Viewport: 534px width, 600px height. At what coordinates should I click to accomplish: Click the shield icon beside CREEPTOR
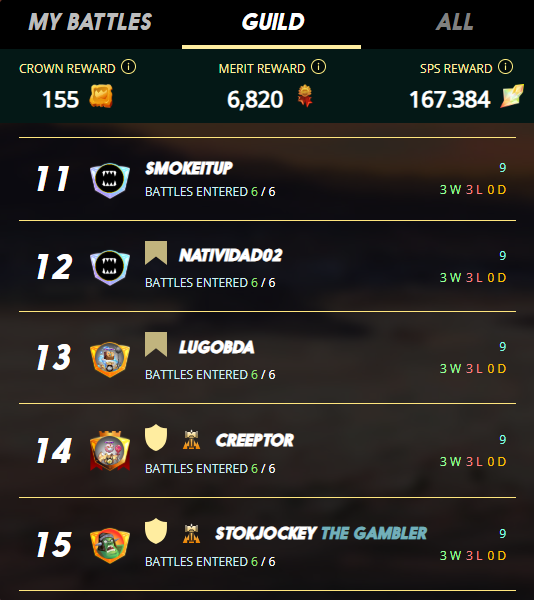click(156, 437)
